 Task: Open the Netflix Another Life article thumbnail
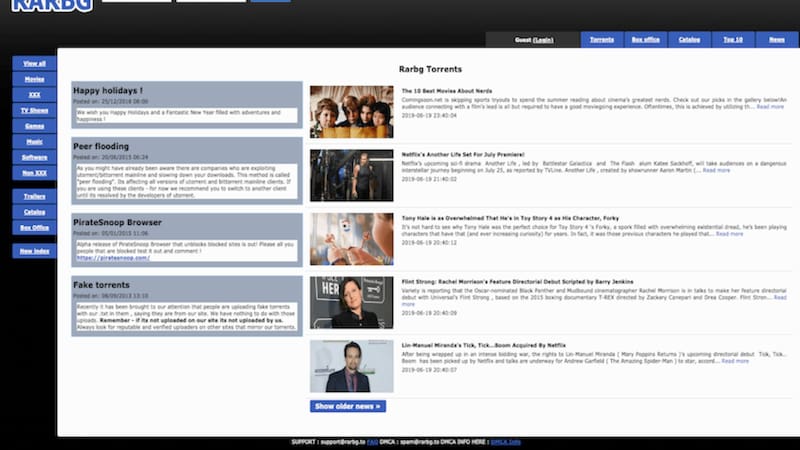point(351,175)
